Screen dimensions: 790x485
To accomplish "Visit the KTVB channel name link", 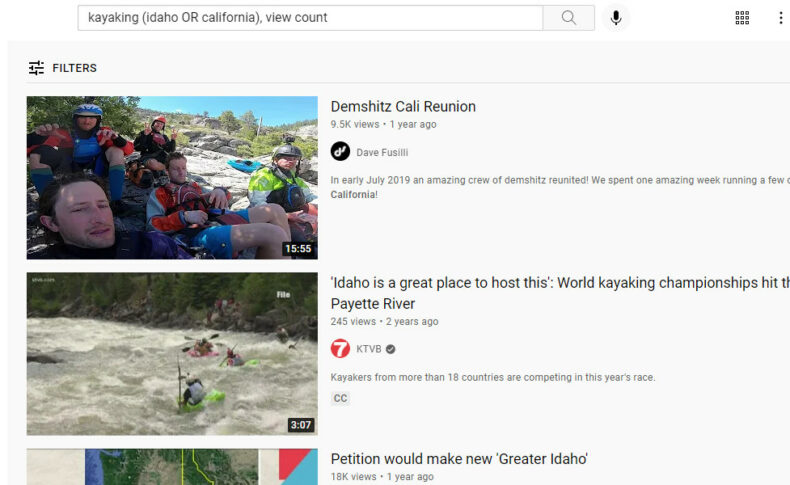I will coord(369,349).
